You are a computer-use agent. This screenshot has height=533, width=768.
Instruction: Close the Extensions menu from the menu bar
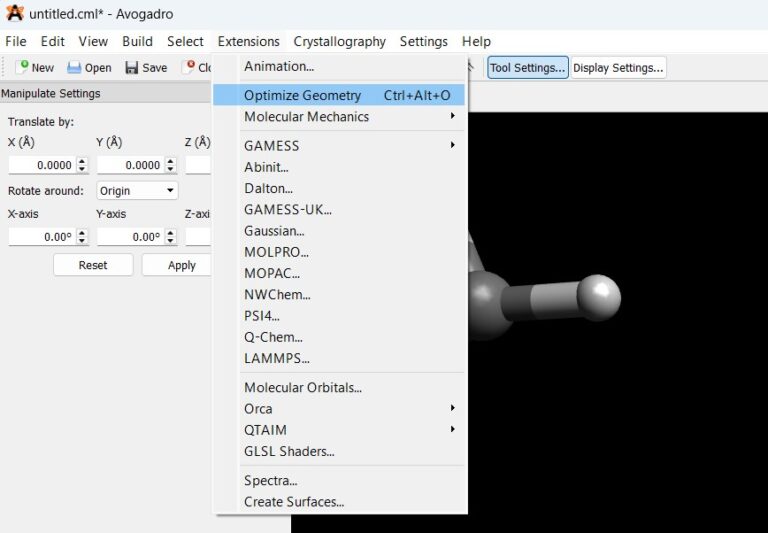[x=248, y=42]
